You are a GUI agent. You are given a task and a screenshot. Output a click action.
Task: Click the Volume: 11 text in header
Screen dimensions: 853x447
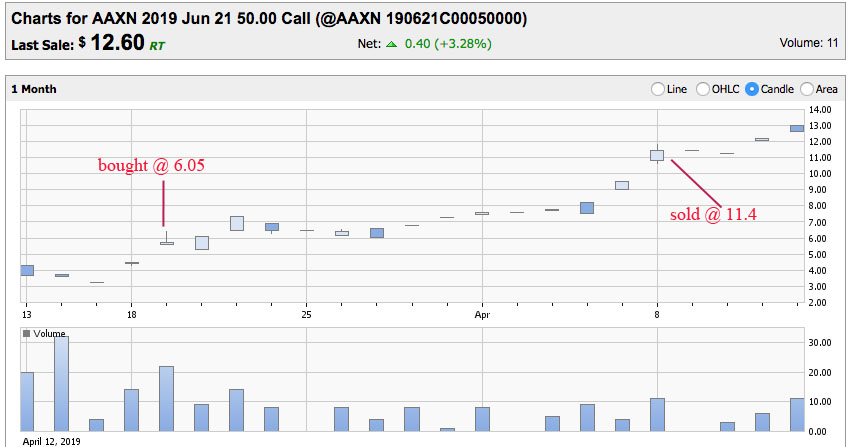pos(809,43)
